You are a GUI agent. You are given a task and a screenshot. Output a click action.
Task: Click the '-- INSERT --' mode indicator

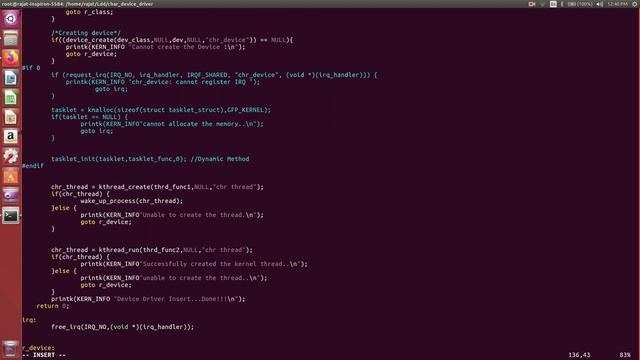[x=44, y=355]
